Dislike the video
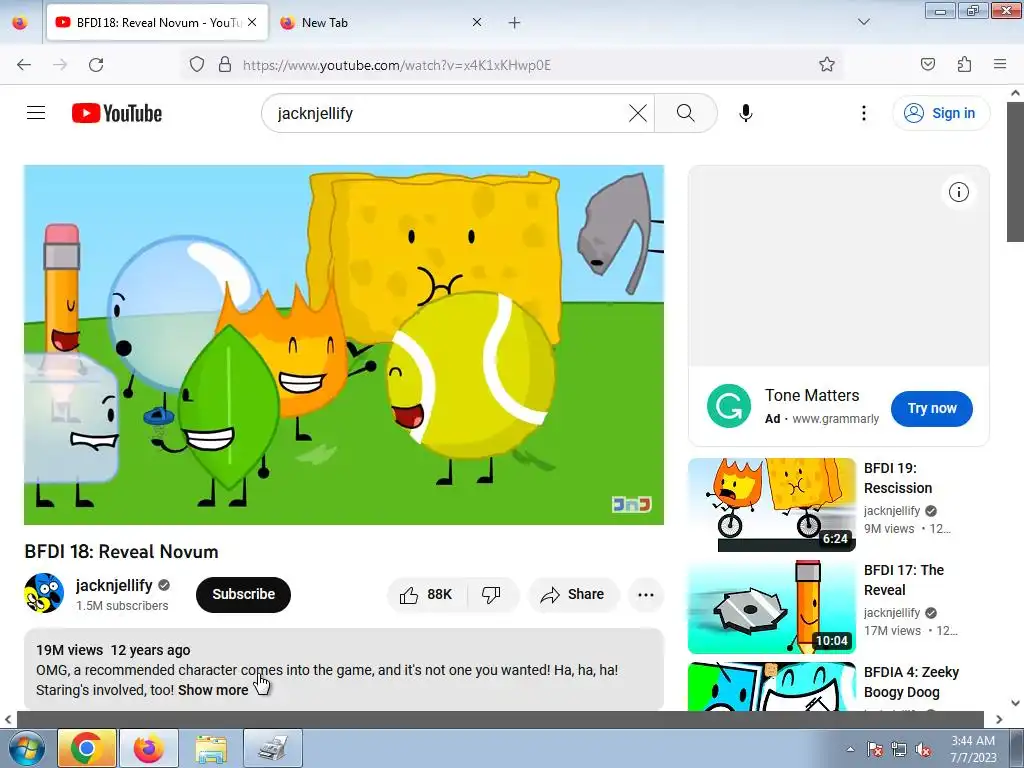 coord(491,594)
